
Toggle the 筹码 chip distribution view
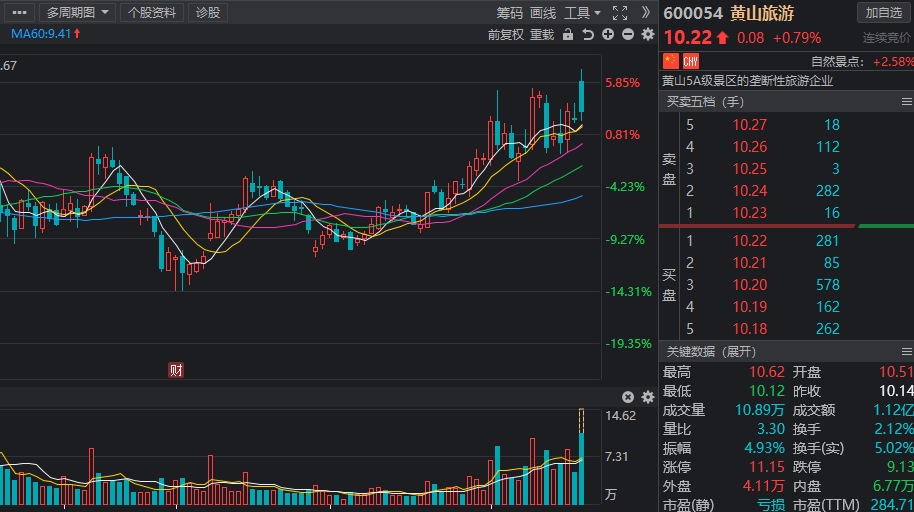click(510, 13)
